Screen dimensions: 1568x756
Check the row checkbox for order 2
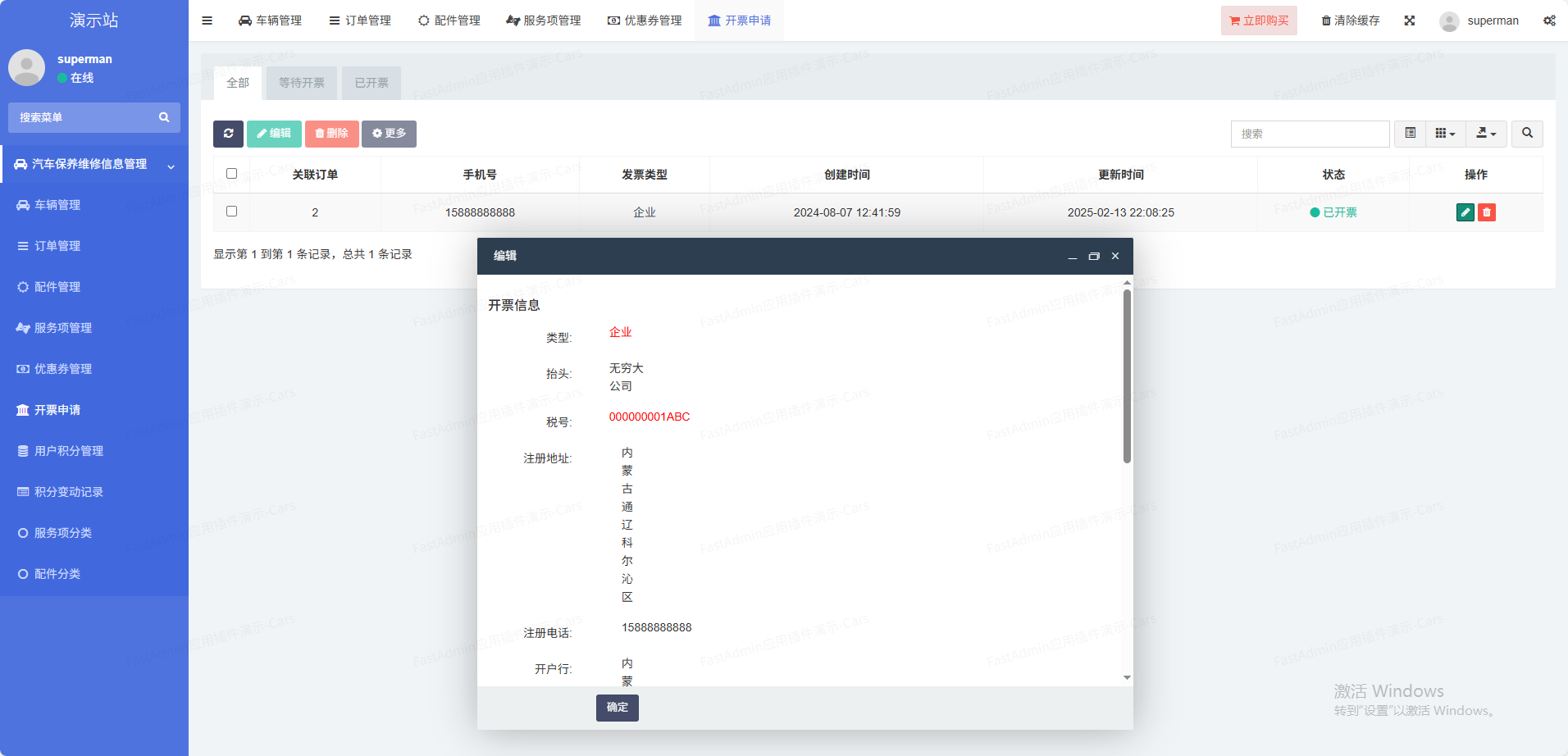click(231, 212)
